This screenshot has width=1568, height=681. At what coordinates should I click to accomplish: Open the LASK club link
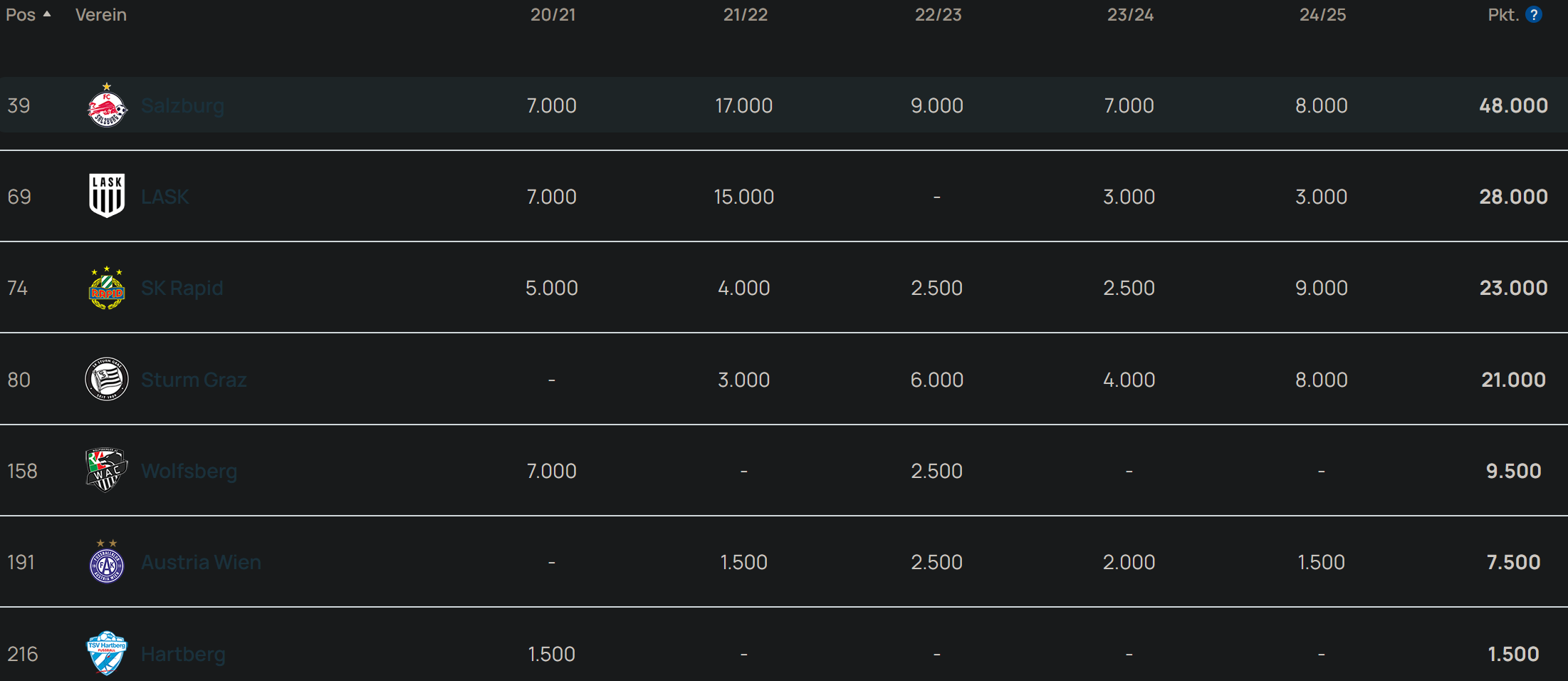click(x=165, y=197)
